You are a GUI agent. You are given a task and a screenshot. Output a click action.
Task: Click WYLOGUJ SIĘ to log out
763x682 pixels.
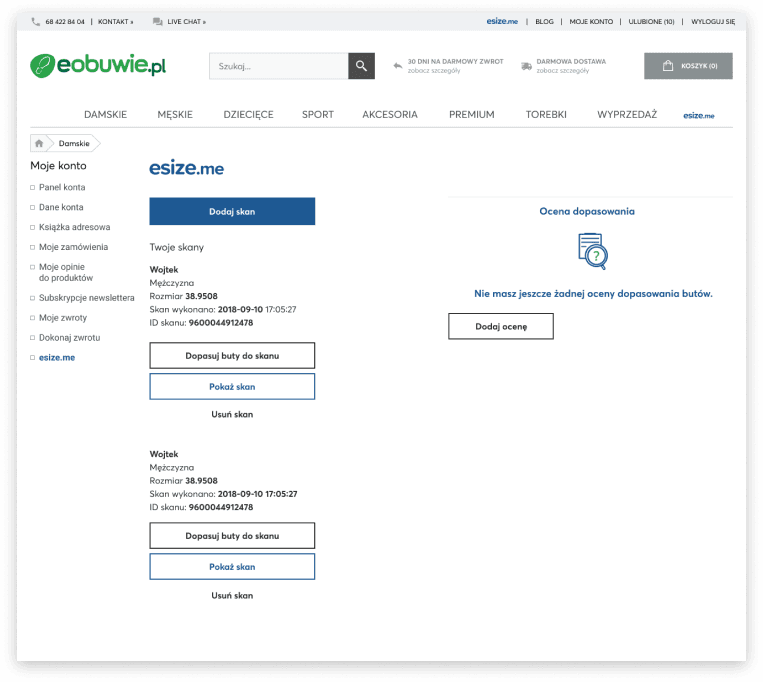pos(713,21)
